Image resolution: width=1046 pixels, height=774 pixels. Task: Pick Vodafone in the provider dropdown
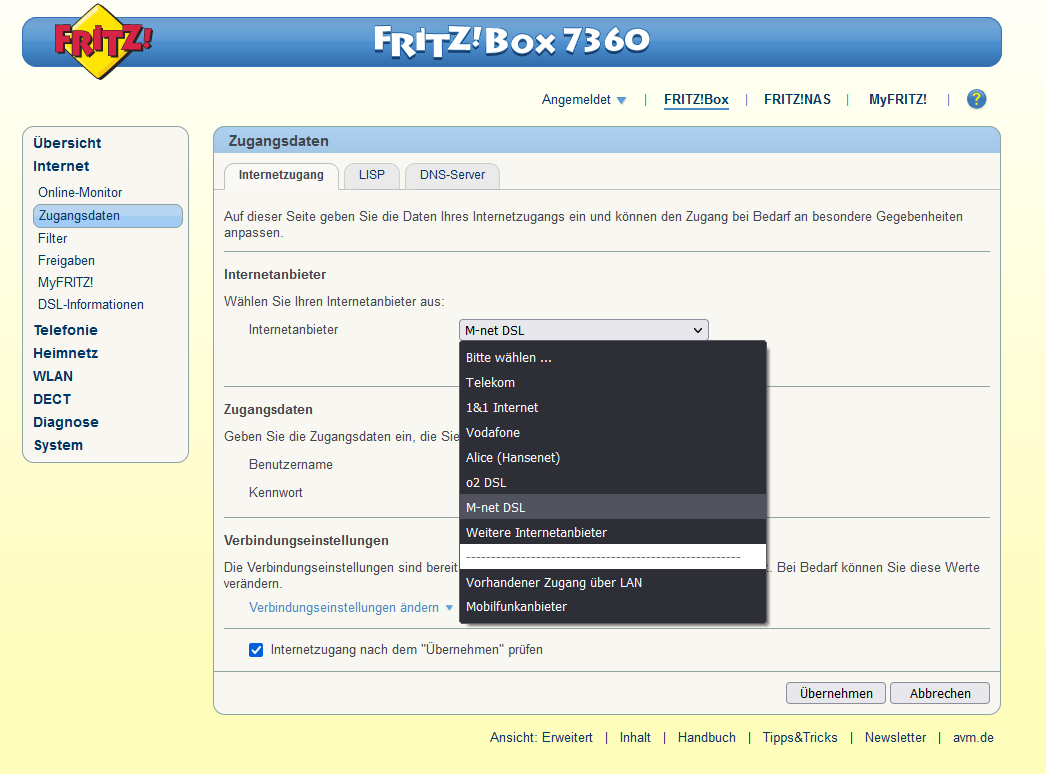612,432
